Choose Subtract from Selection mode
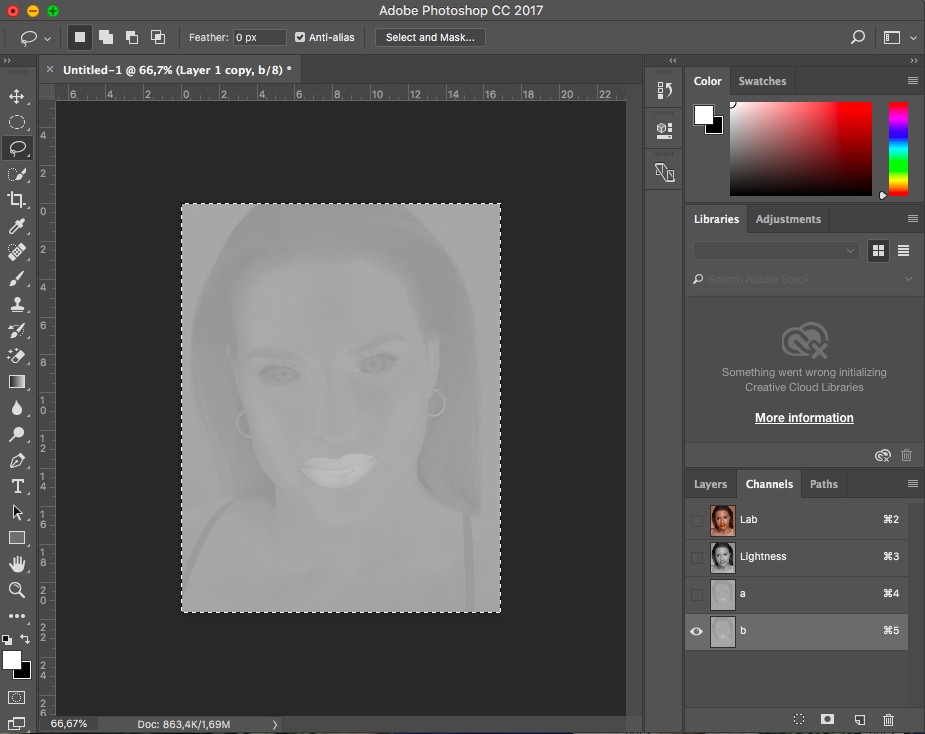 [132, 37]
